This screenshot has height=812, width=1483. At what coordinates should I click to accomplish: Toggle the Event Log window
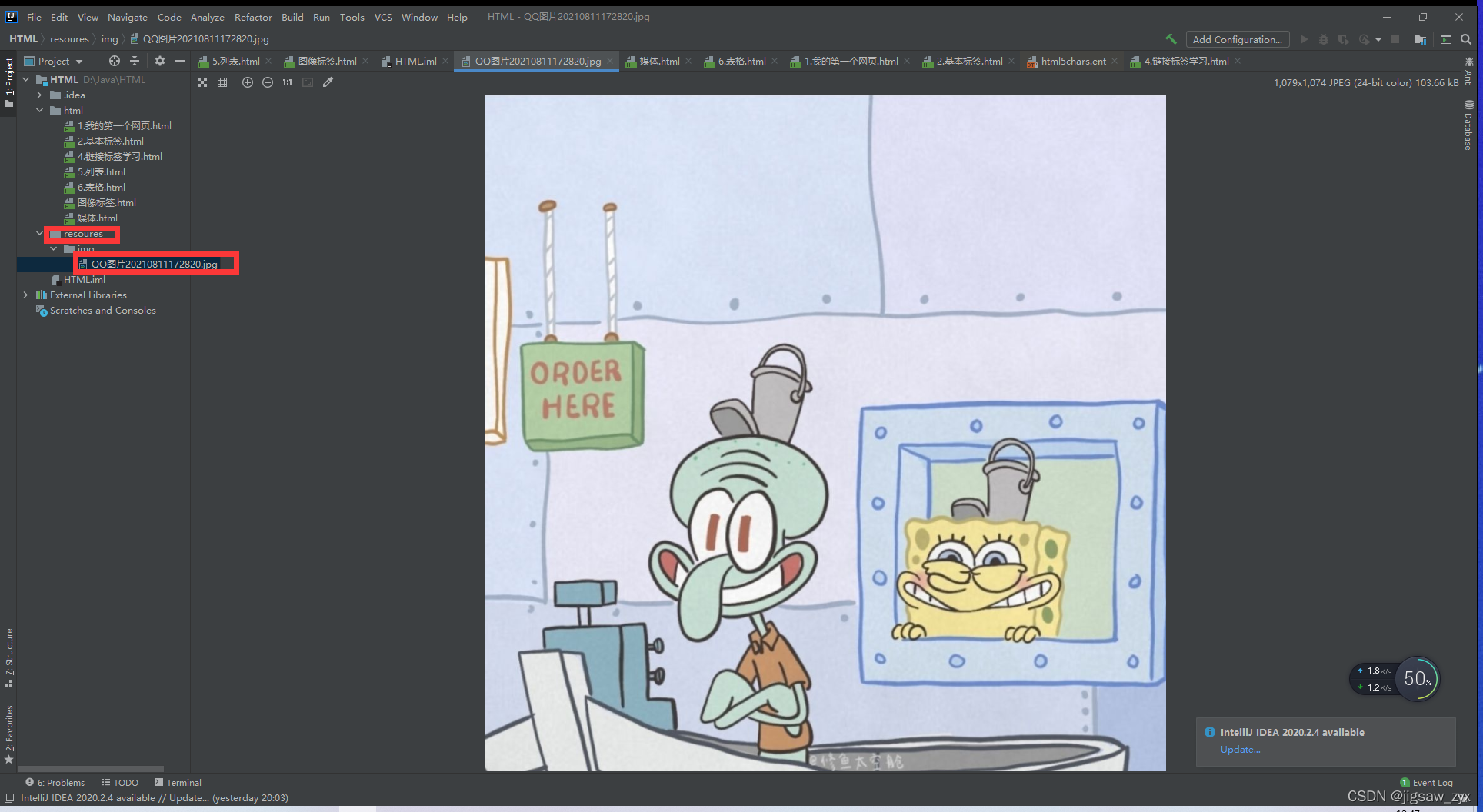click(x=1427, y=782)
